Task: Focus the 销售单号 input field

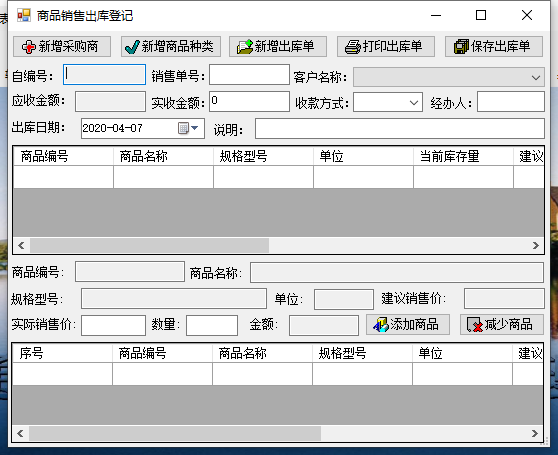Action: [249, 75]
